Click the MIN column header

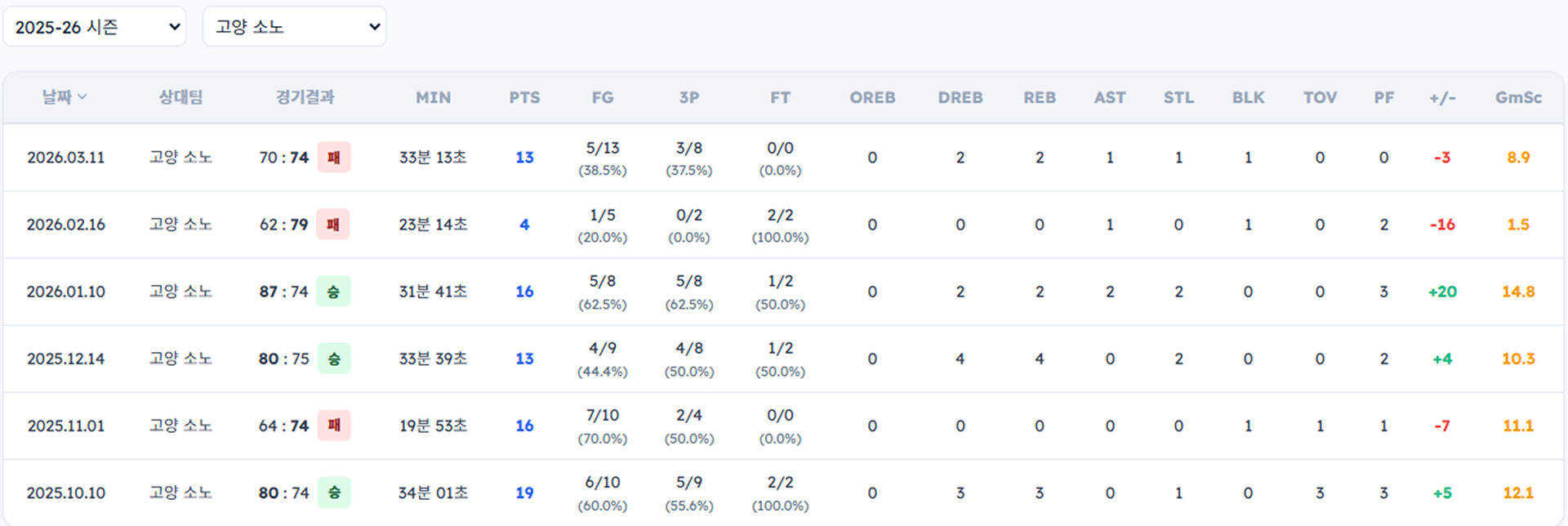coord(433,97)
